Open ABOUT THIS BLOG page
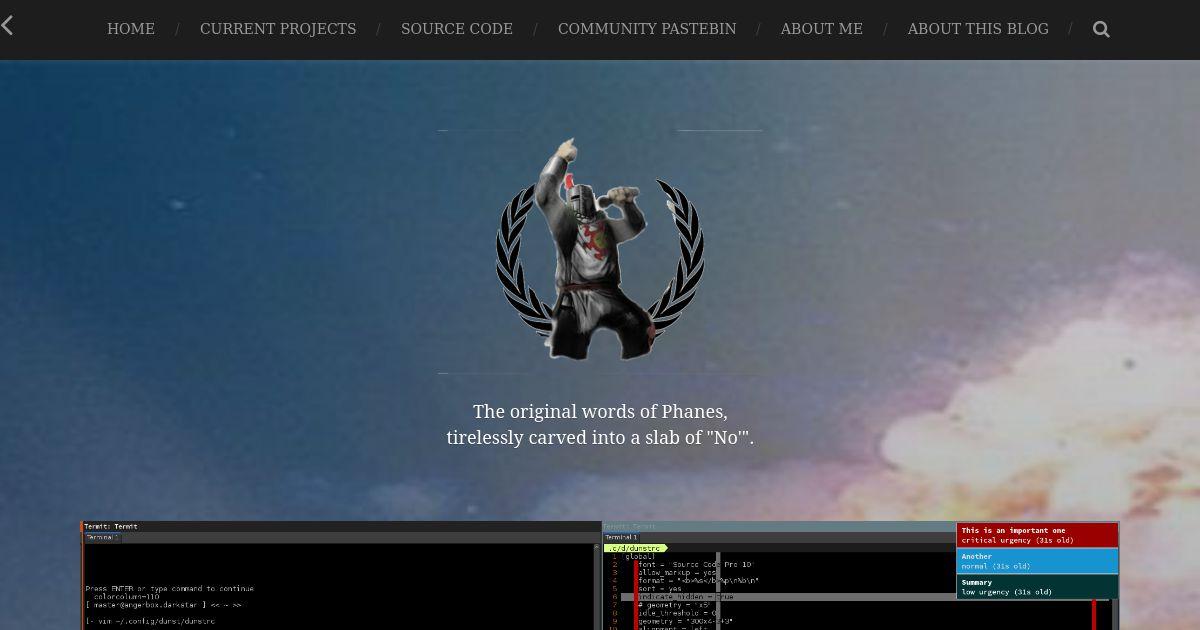 click(978, 29)
